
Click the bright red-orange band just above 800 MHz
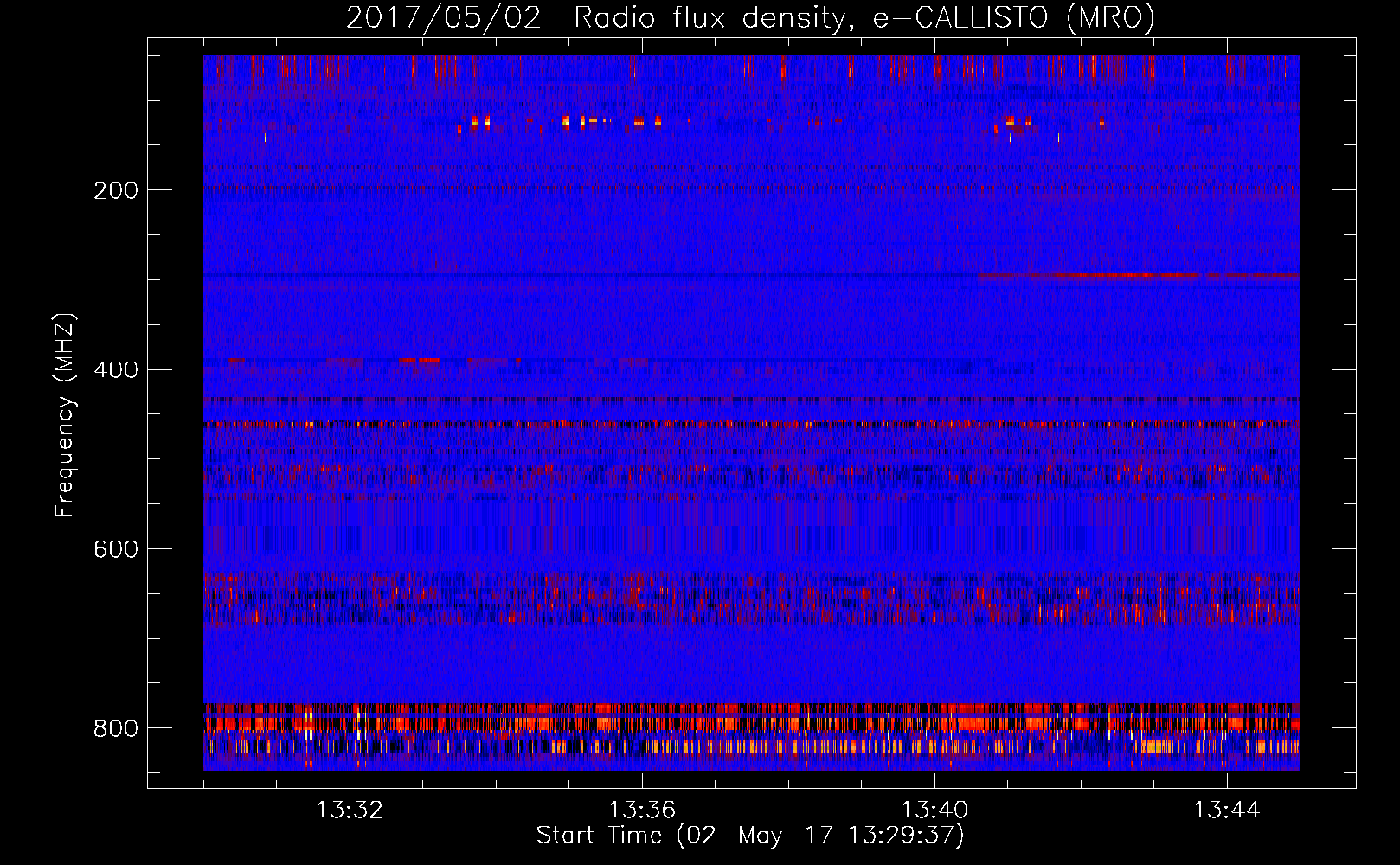coord(751,723)
